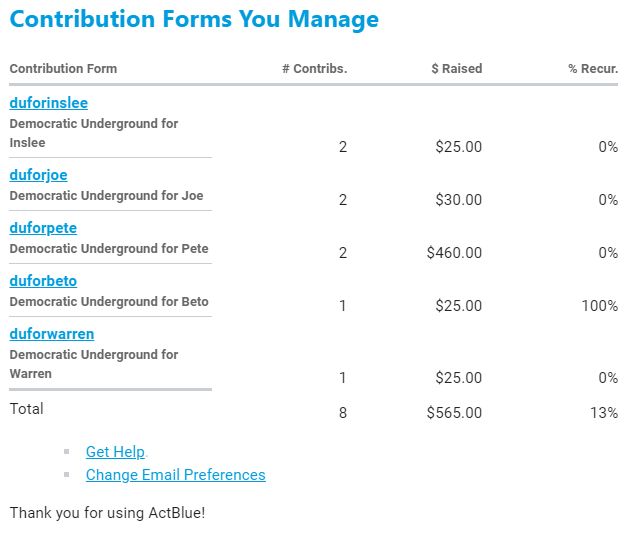The image size is (631, 538).
Task: Click the 13% total recurring value
Action: (604, 413)
